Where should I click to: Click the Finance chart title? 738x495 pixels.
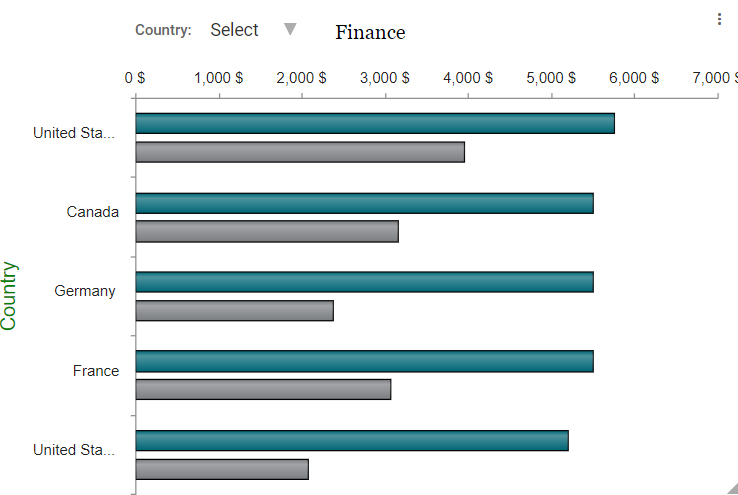pos(370,32)
